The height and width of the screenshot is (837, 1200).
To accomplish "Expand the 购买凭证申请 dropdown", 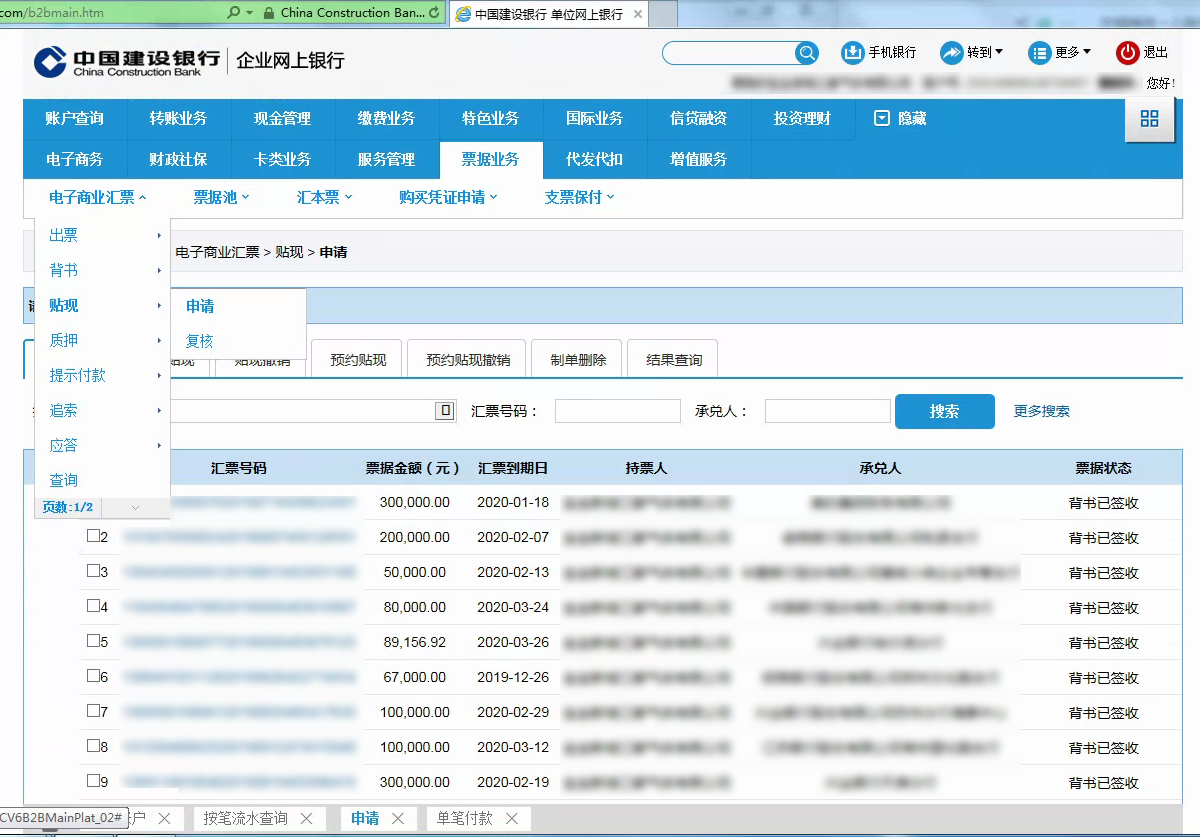I will click(x=448, y=198).
